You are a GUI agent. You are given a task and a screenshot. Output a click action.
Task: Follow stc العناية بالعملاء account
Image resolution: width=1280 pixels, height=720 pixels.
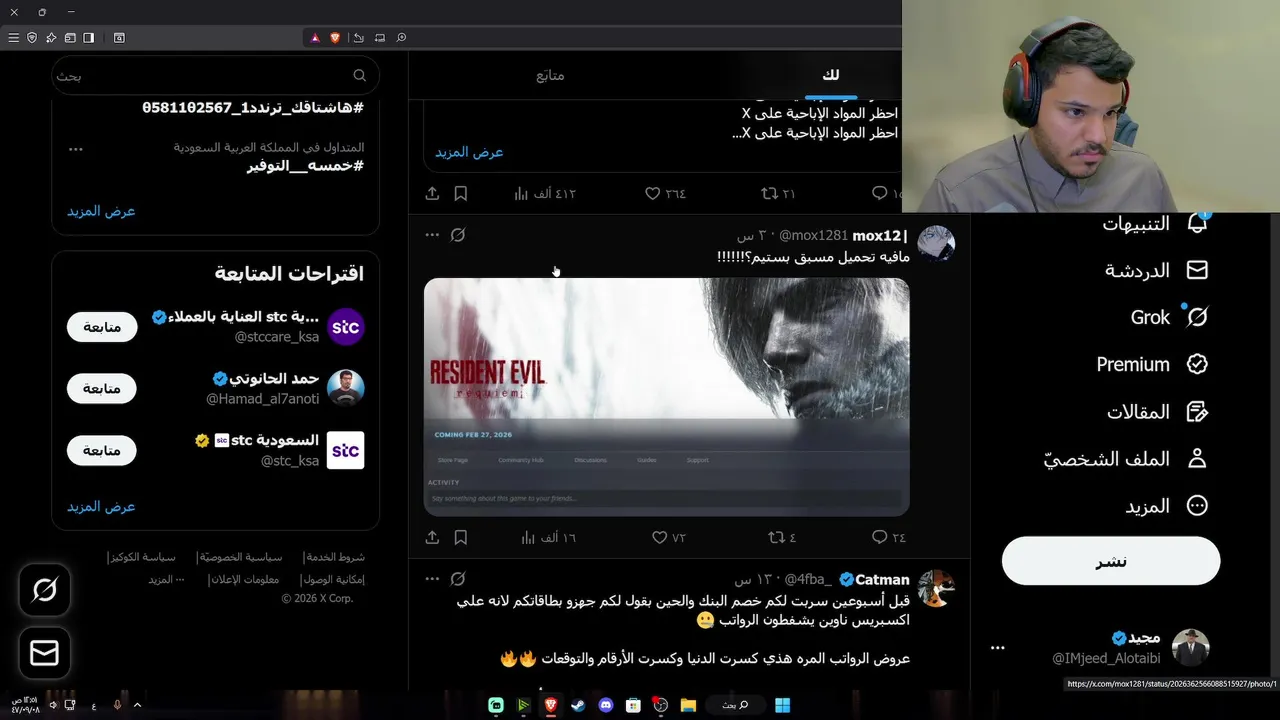[x=102, y=327]
